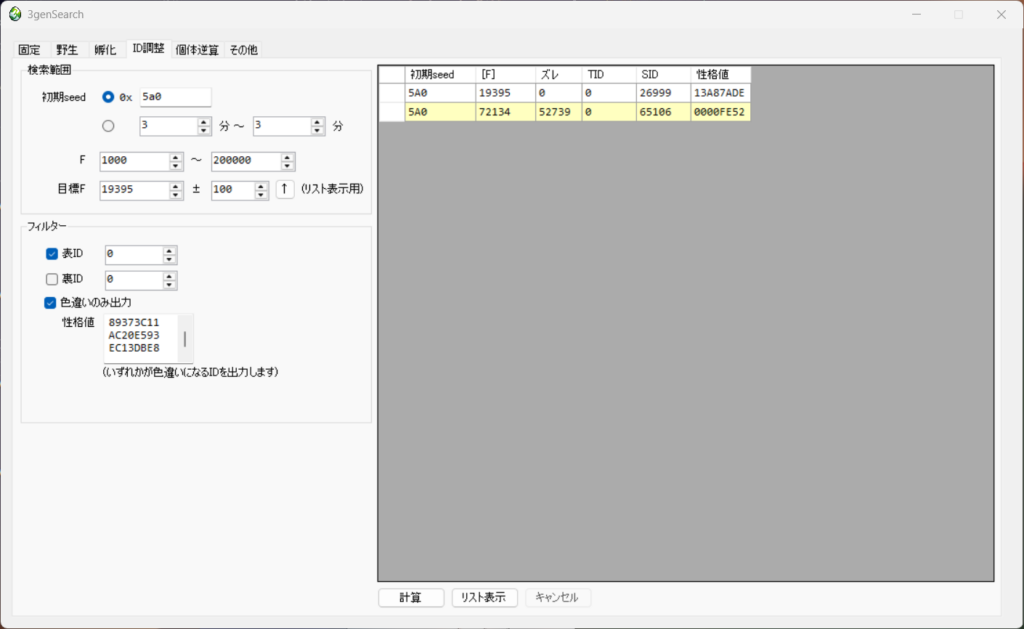Decrement the second 分 minutes value

[316, 132]
